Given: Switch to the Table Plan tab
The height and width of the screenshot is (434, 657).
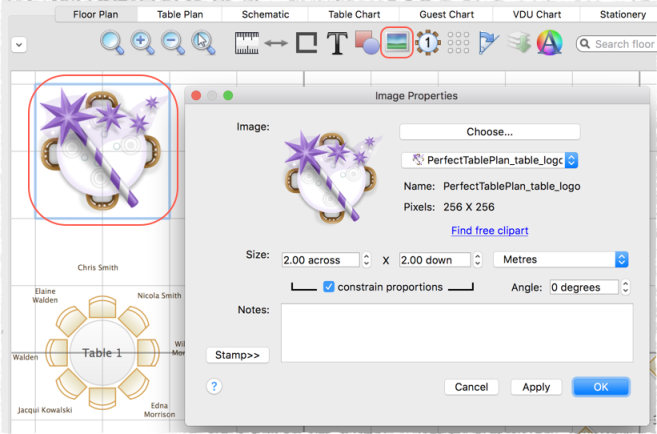Looking at the screenshot, I should pos(180,14).
